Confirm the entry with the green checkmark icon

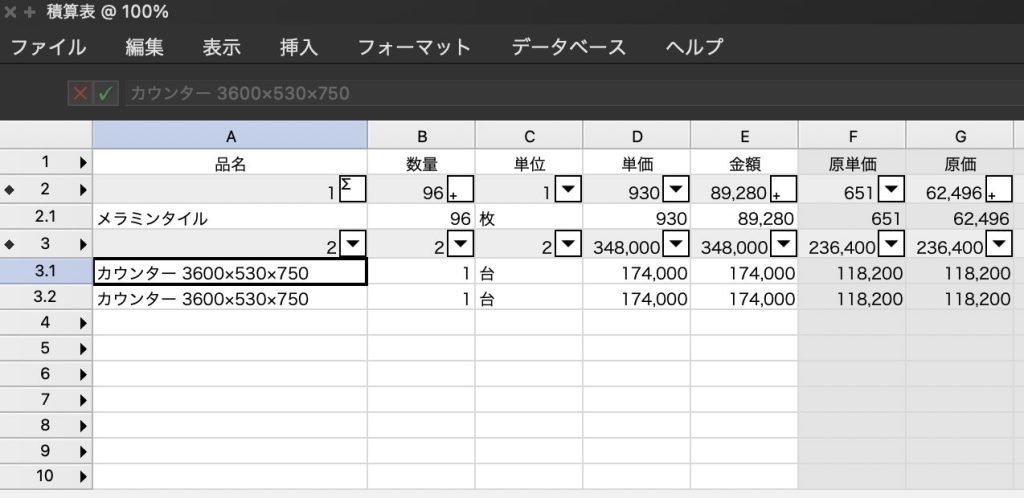[x=106, y=93]
